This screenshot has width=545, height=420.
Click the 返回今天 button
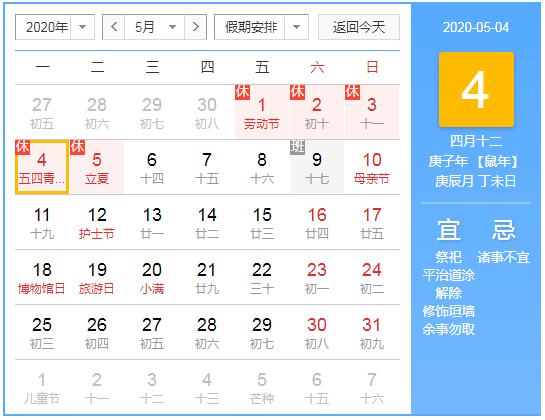coord(359,27)
